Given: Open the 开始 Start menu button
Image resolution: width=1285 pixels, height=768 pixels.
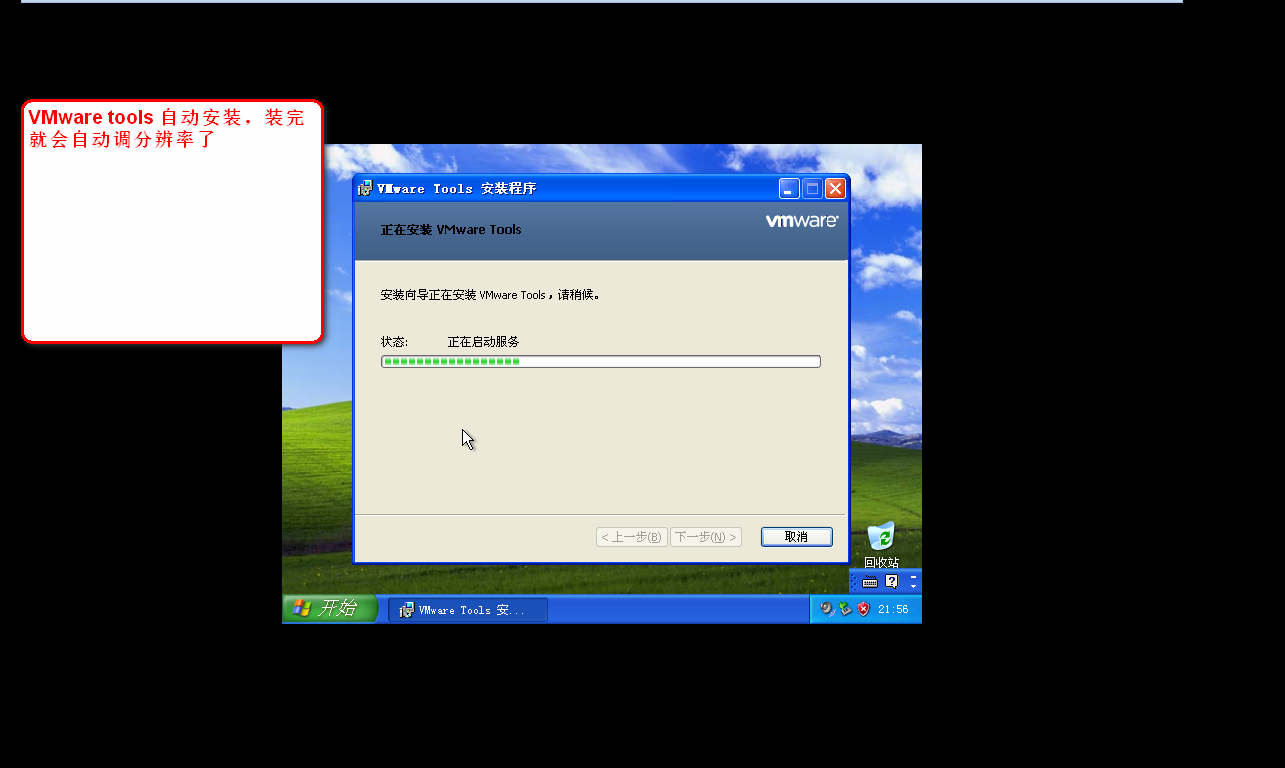Looking at the screenshot, I should click(330, 608).
